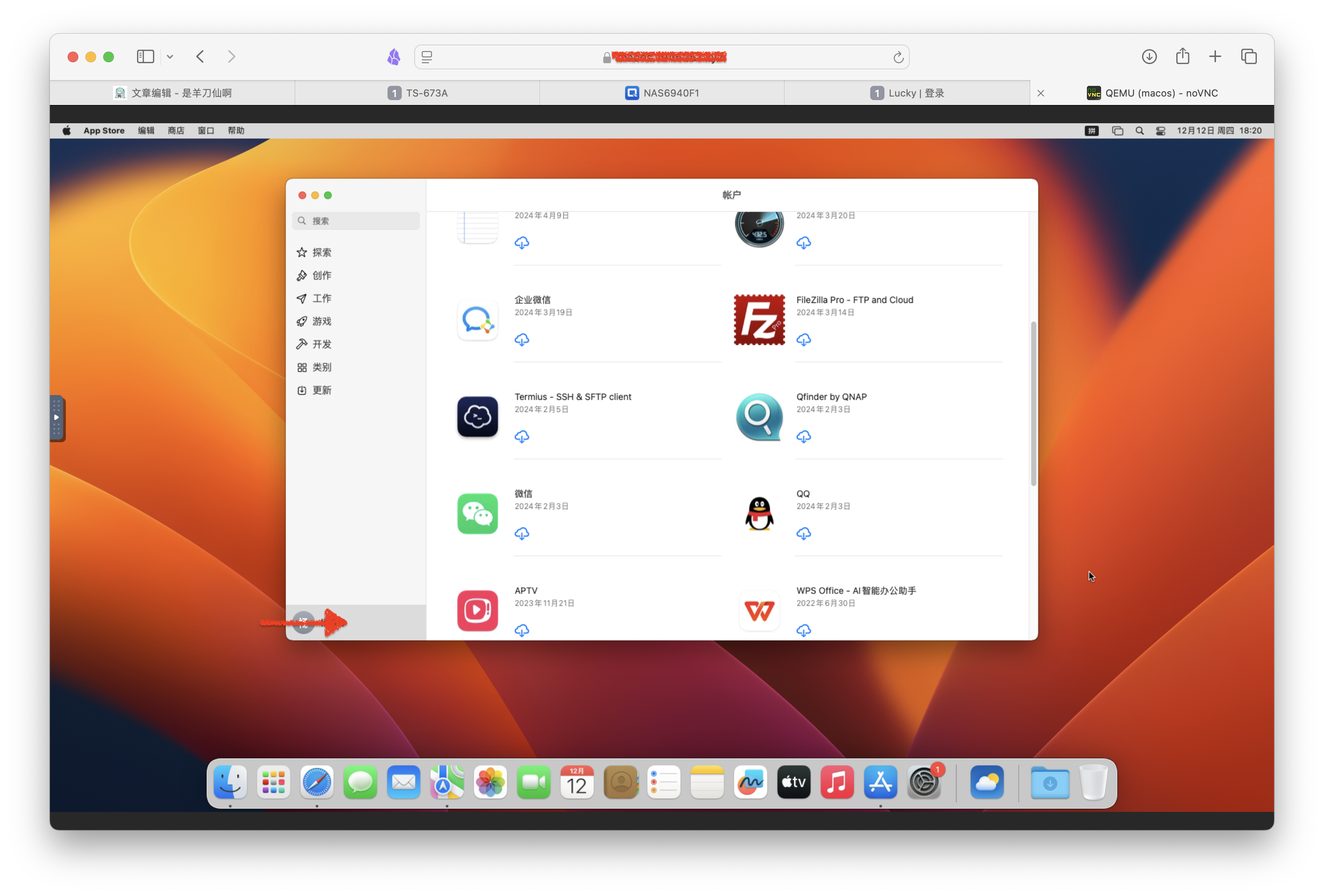Open the Apple menu
This screenshot has height=896, width=1324.
point(66,130)
